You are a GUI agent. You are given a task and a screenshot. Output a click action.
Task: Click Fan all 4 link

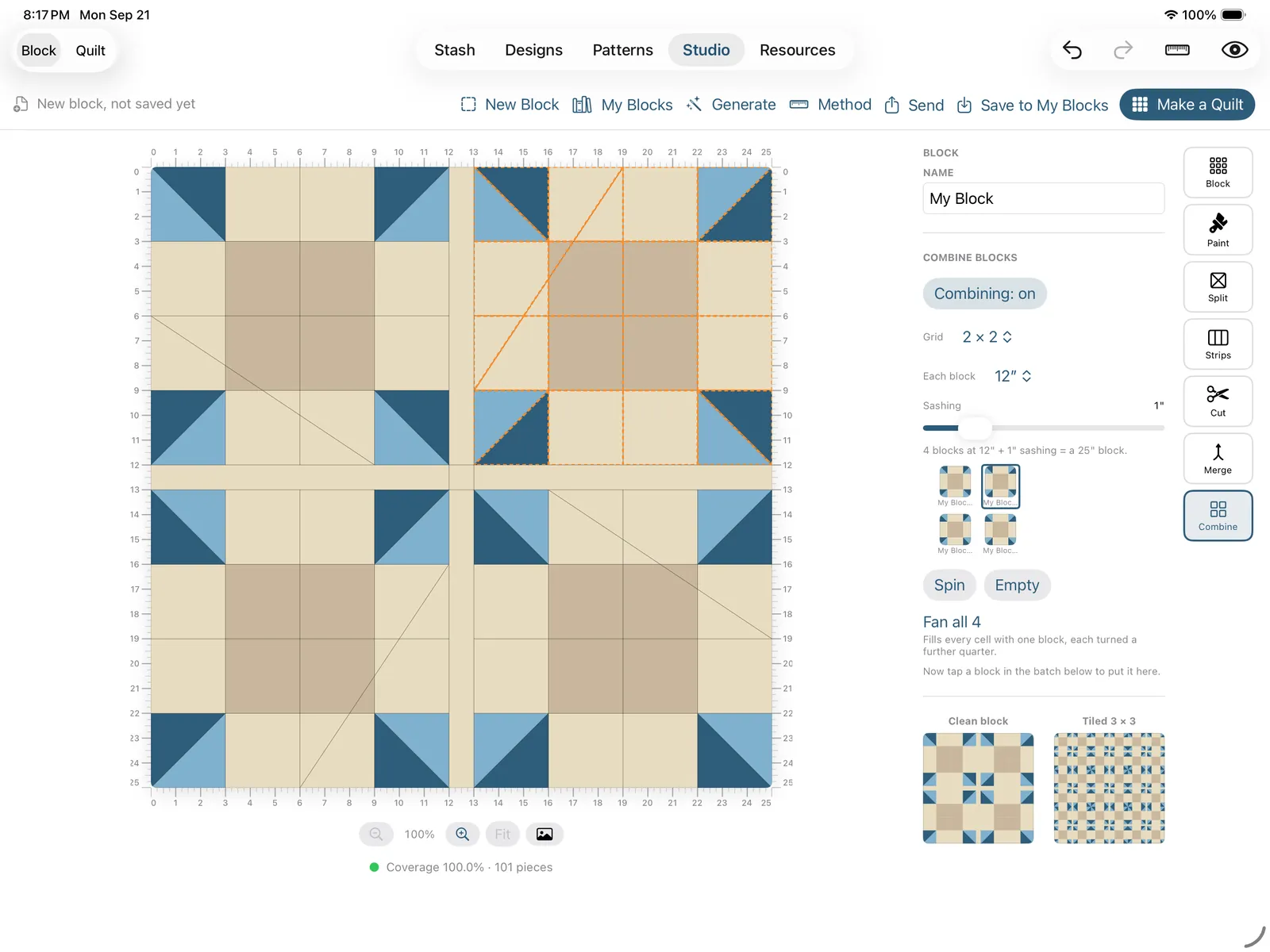click(x=952, y=622)
